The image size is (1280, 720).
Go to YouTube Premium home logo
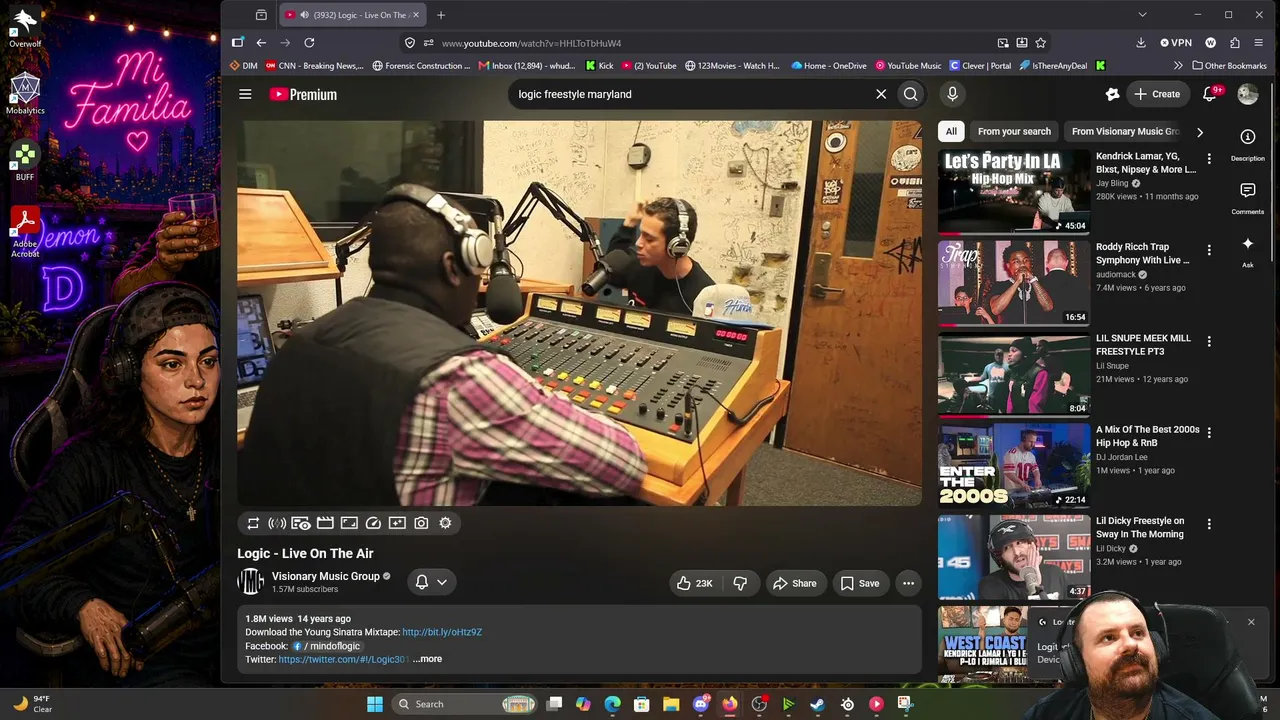303,94
